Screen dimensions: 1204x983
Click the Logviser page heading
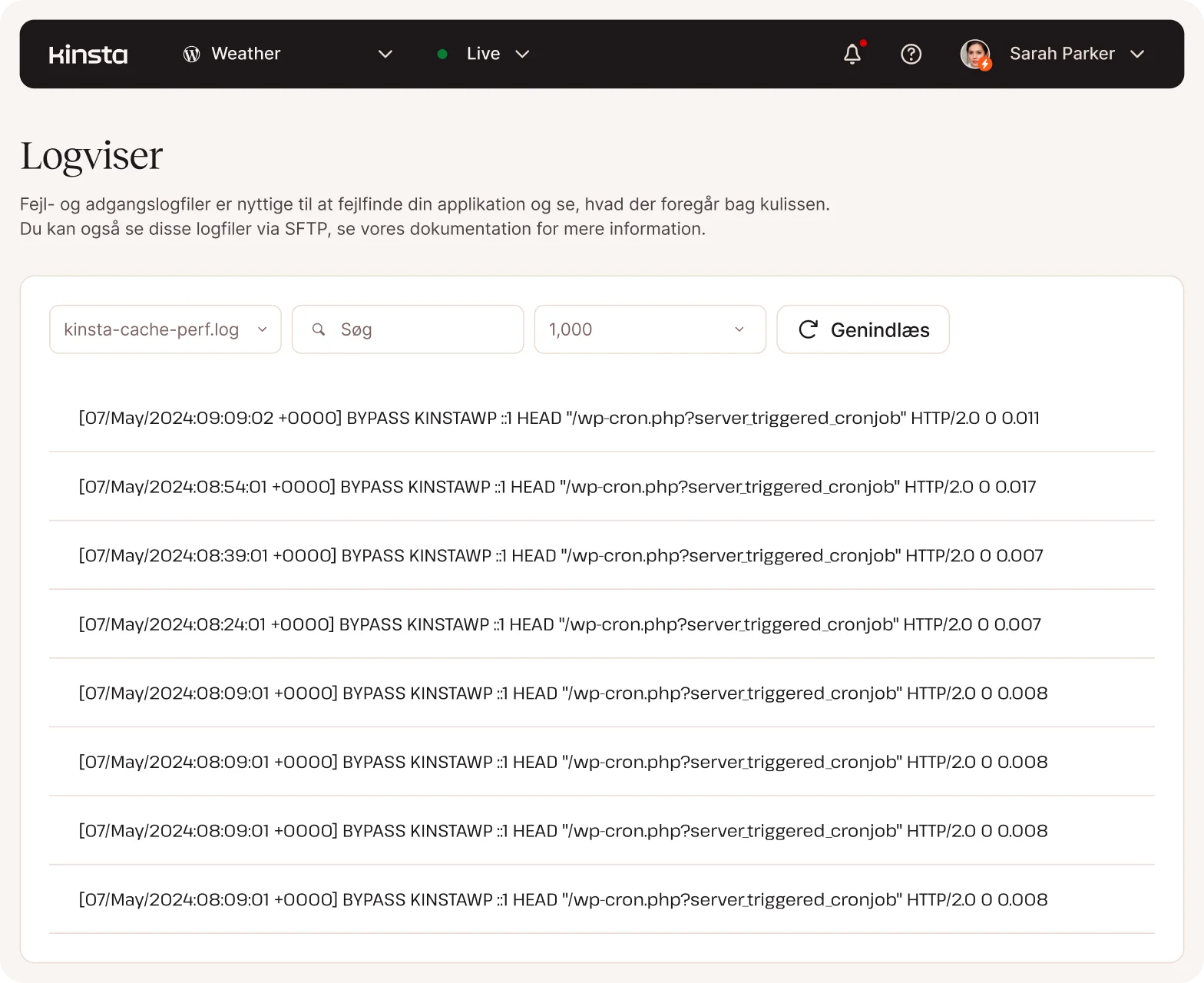[91, 156]
